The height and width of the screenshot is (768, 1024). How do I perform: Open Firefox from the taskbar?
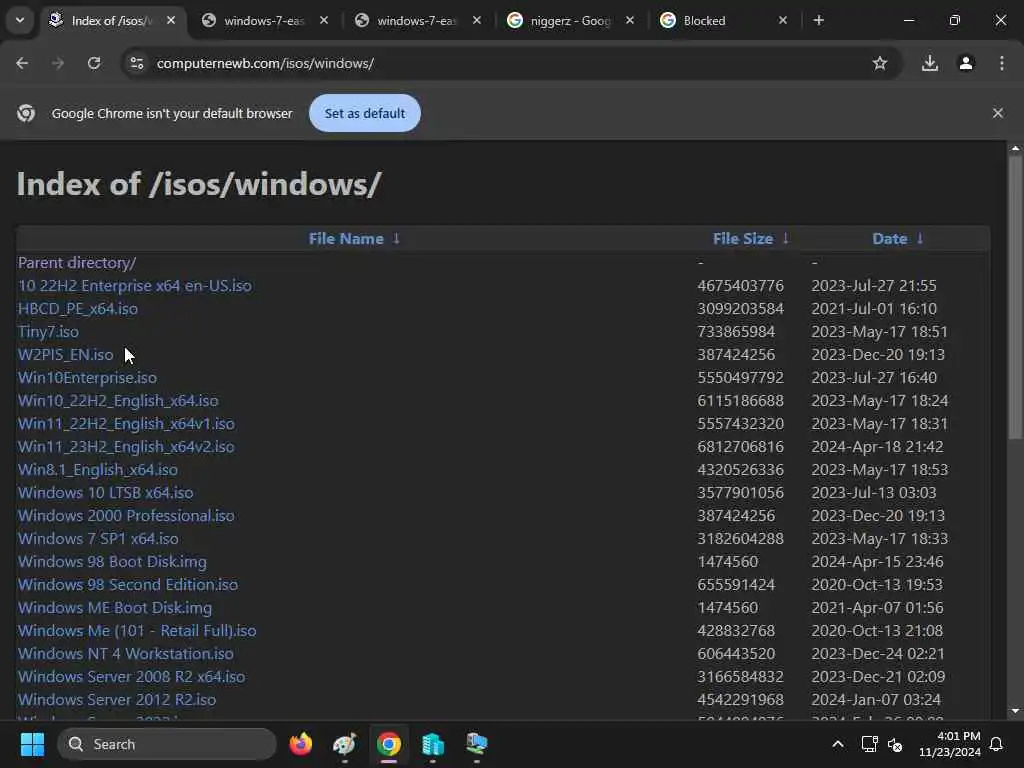pyautogui.click(x=300, y=744)
